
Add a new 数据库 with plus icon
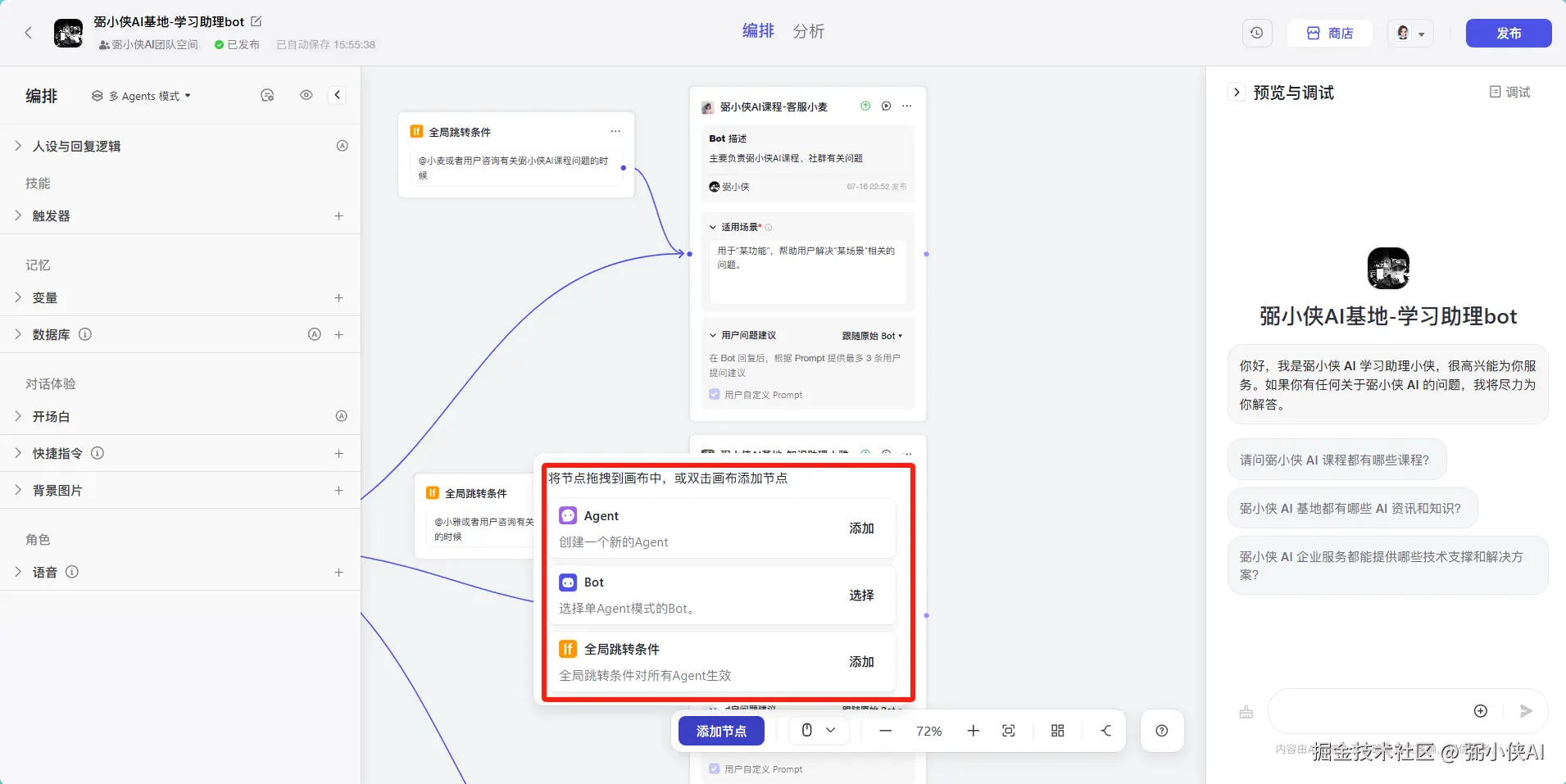point(338,335)
